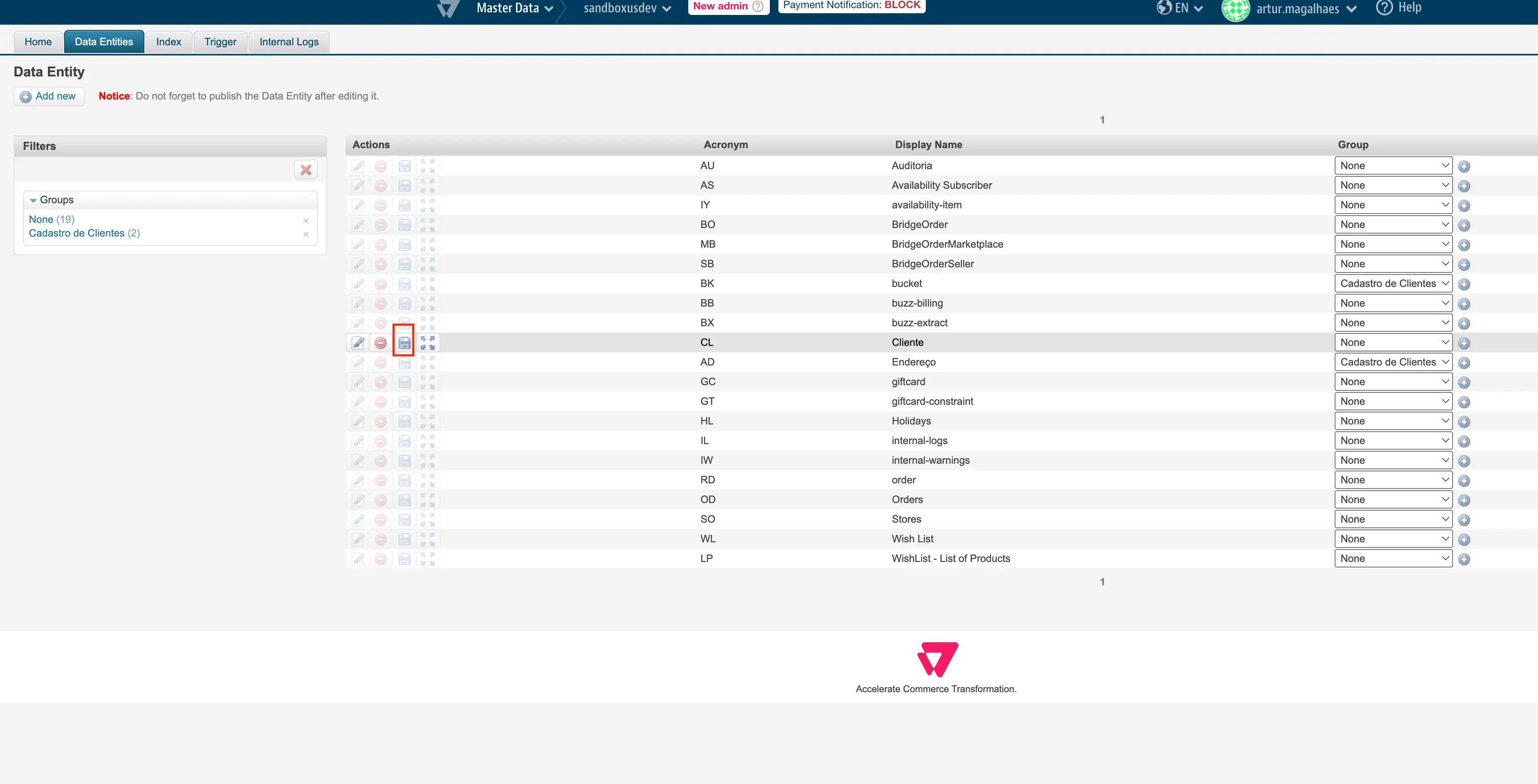Click the expand arrows icon for Cliente
The height and width of the screenshot is (784, 1538).
[x=428, y=342]
